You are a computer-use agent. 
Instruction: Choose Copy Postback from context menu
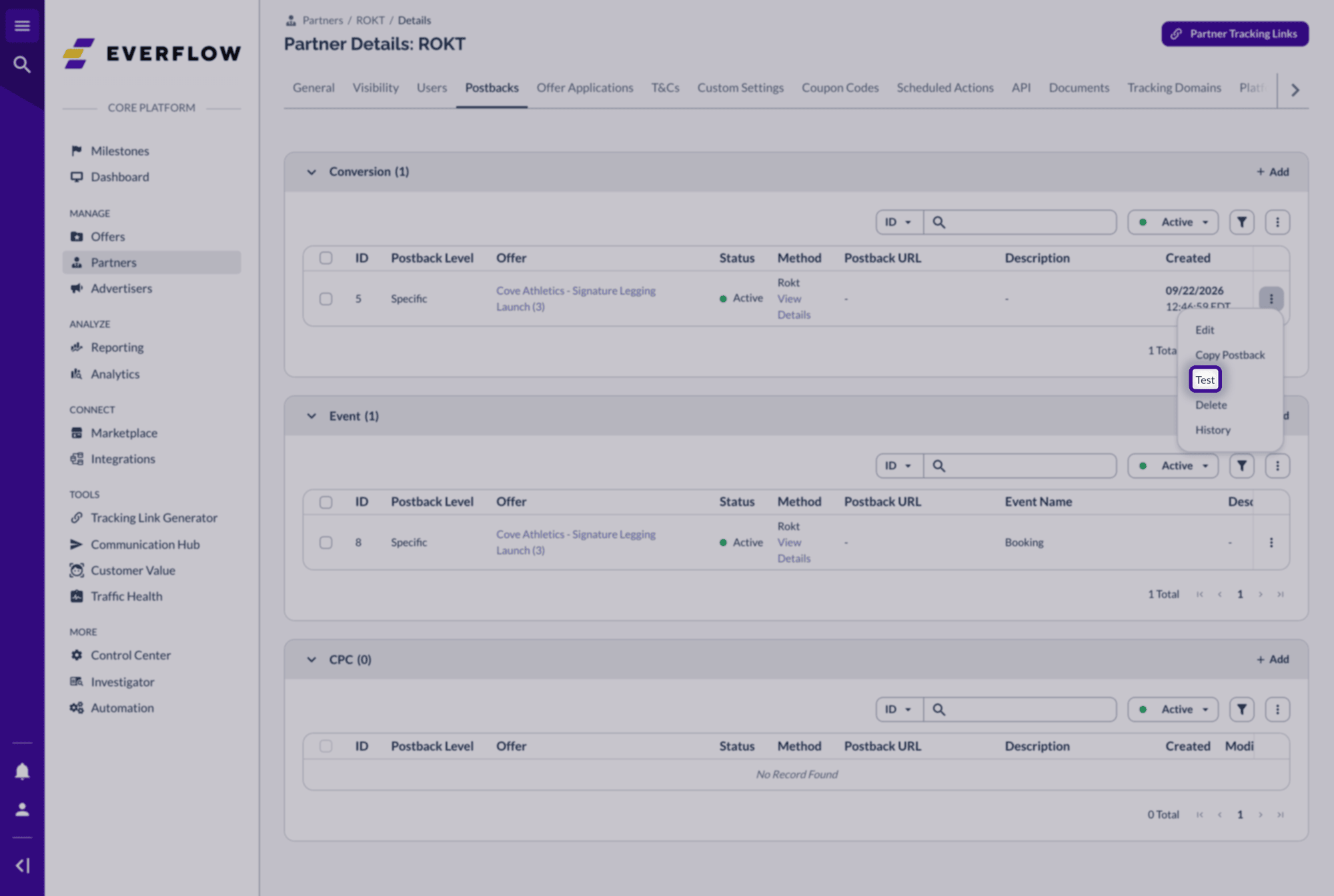pyautogui.click(x=1230, y=355)
